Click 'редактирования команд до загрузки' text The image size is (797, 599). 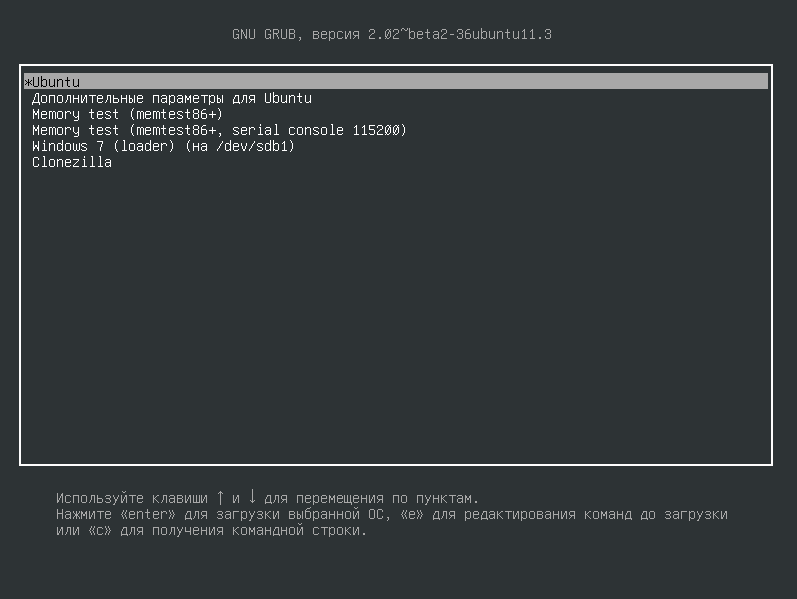(x=596, y=514)
